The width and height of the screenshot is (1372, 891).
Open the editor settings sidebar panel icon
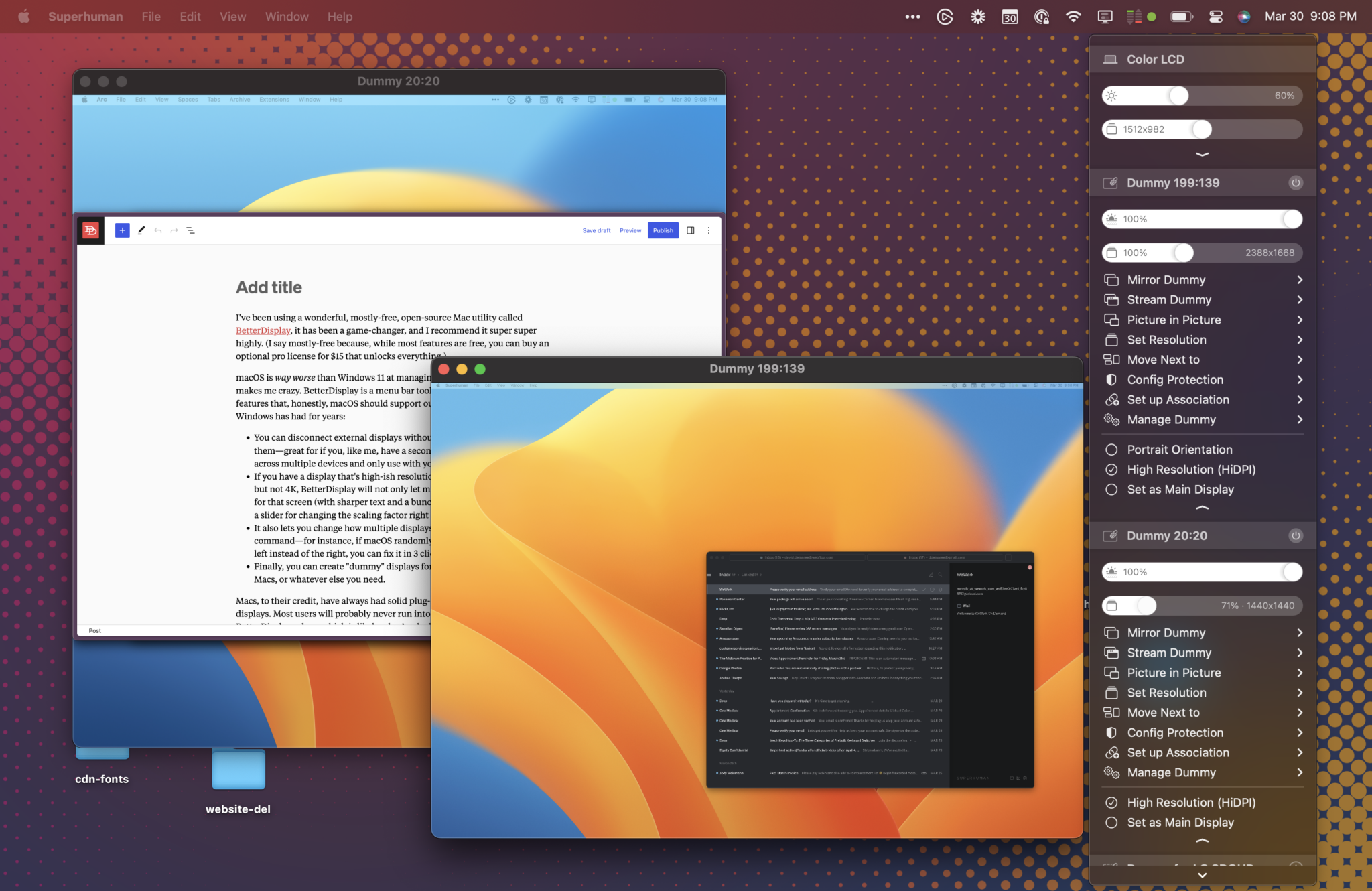click(x=691, y=230)
